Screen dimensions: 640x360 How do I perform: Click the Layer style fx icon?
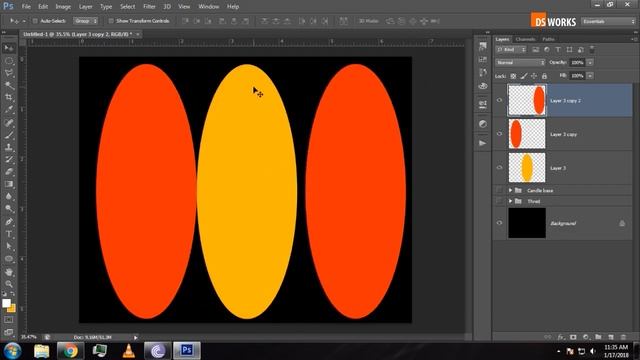click(560, 337)
